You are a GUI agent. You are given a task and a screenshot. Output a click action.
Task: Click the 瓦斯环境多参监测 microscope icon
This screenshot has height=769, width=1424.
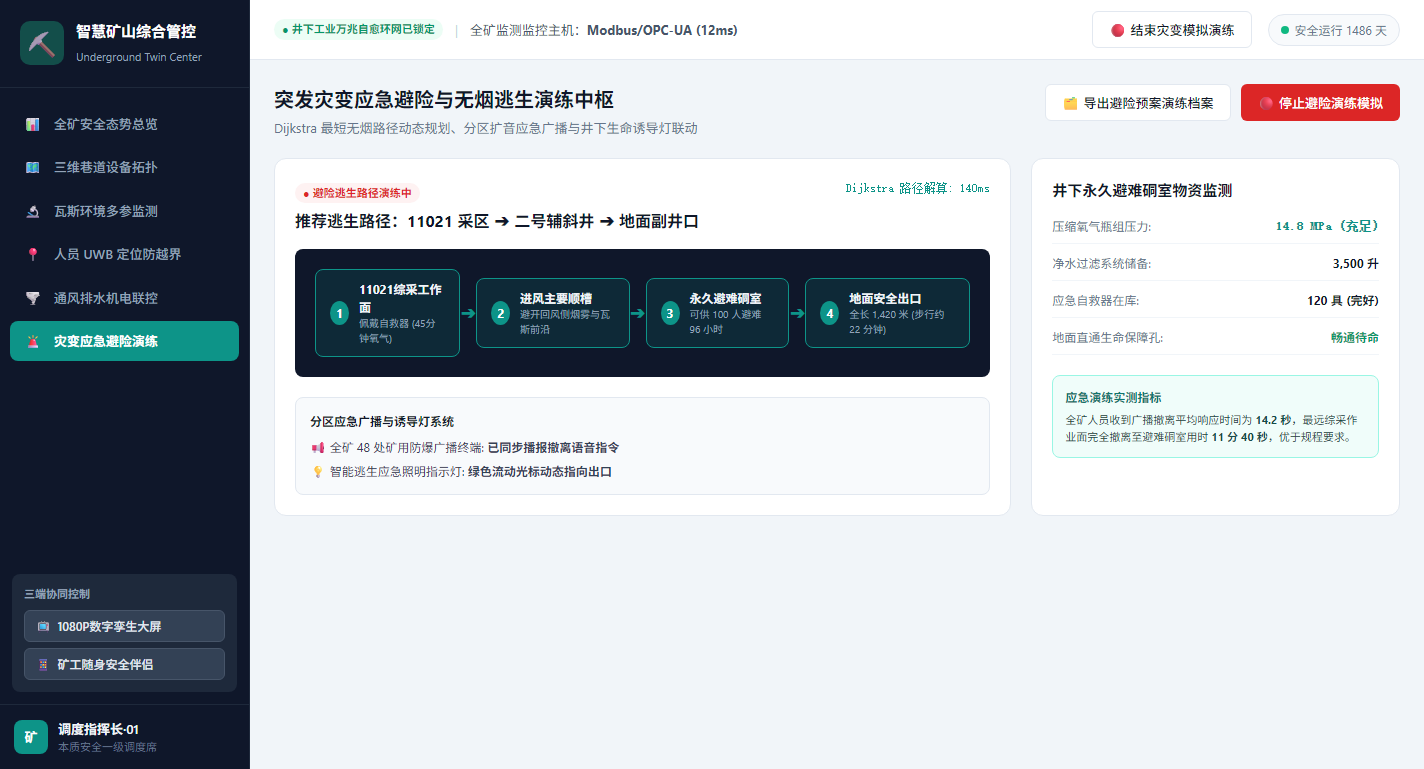tap(33, 211)
